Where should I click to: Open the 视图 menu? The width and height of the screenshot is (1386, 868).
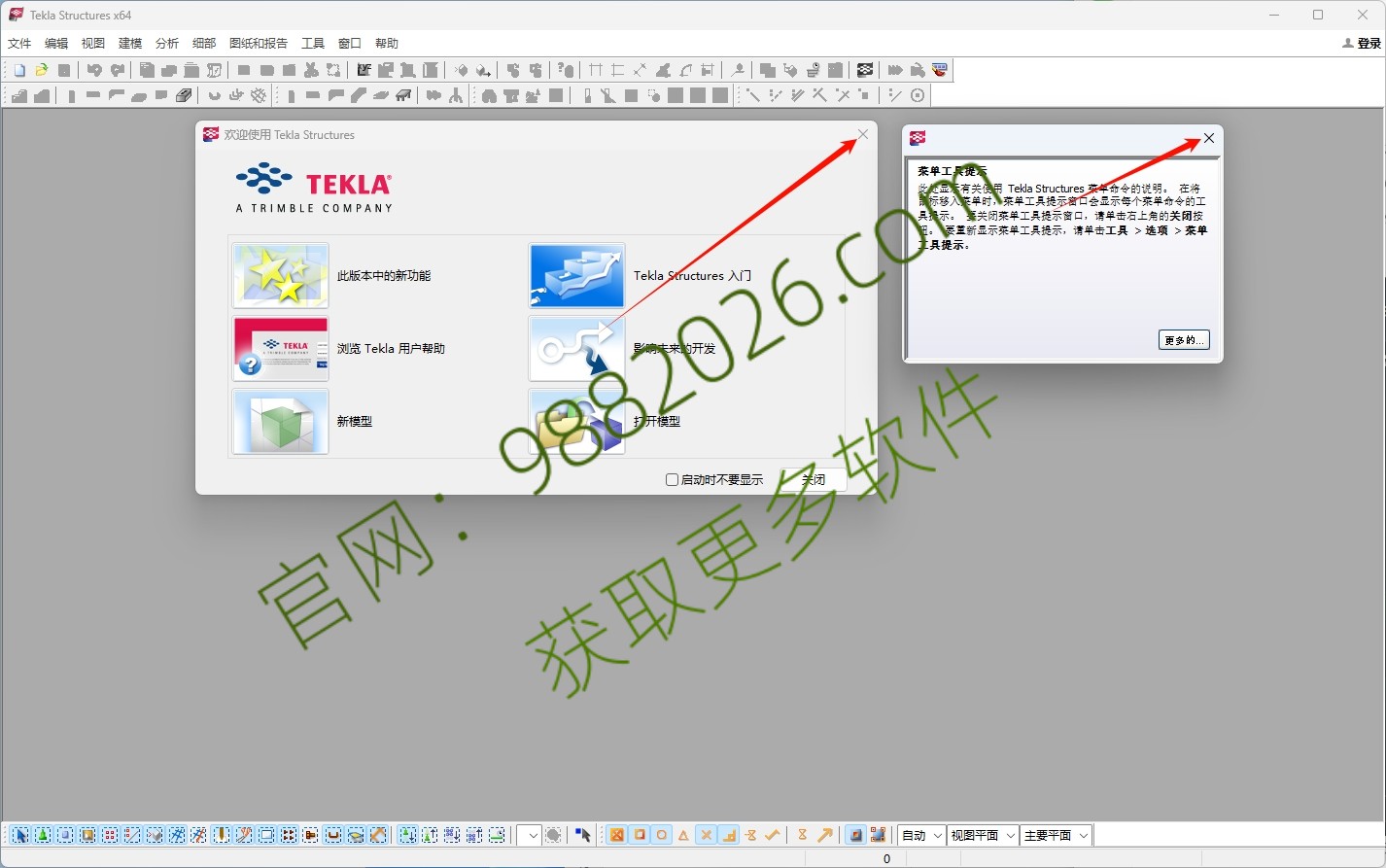pos(93,43)
